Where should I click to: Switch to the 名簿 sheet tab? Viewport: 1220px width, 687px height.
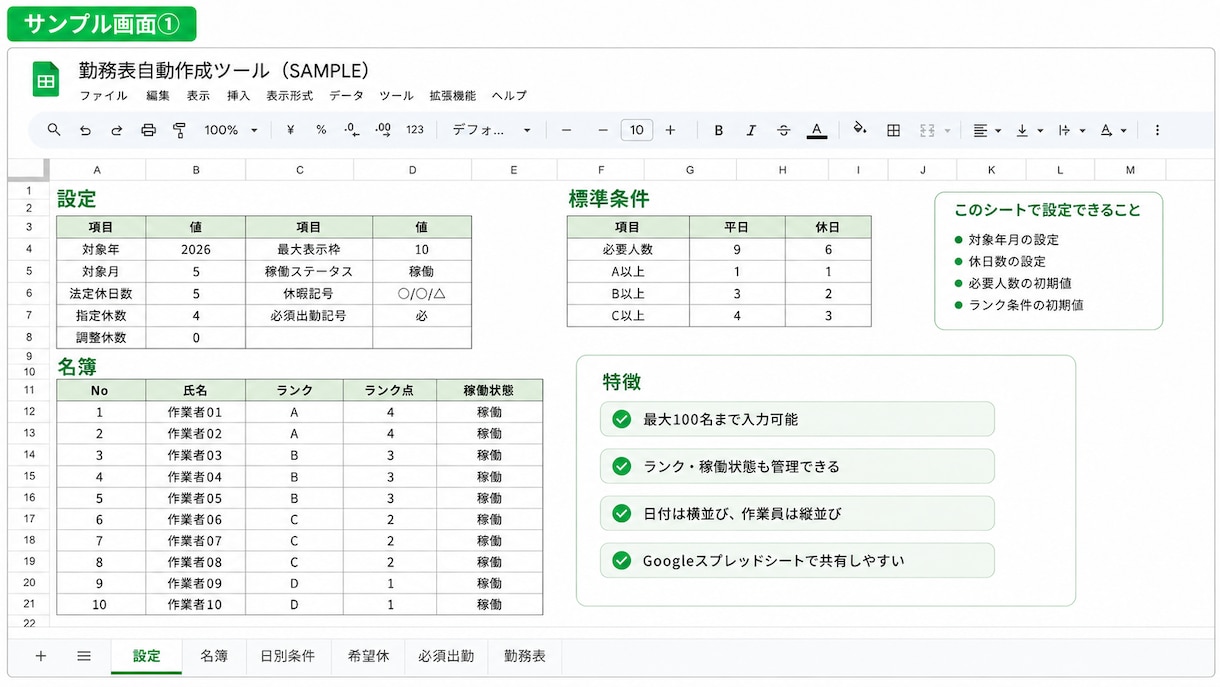[214, 656]
